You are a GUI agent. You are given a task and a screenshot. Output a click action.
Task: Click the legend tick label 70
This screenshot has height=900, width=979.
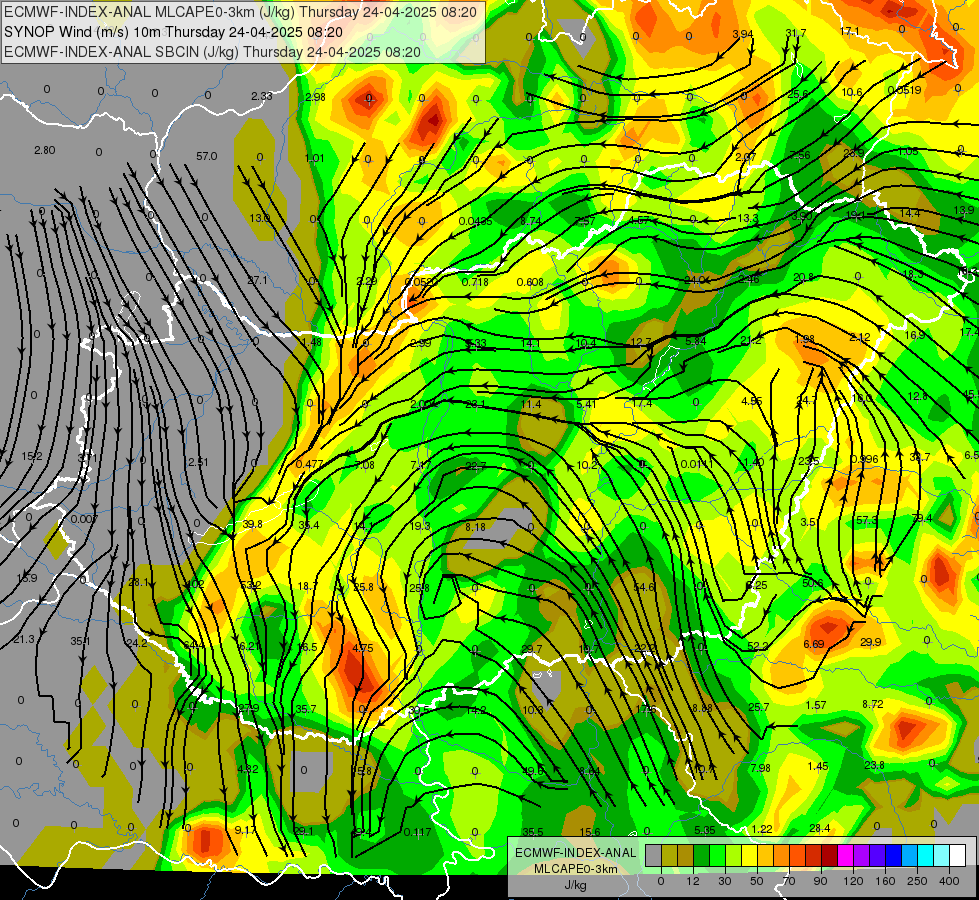click(x=789, y=881)
